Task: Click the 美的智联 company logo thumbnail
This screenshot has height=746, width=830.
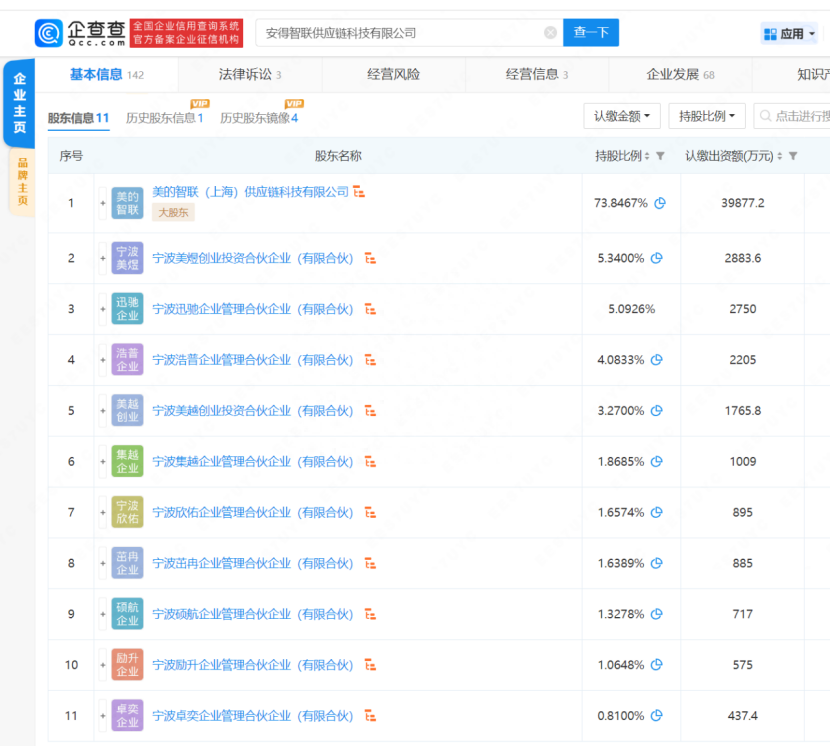Action: 128,203
